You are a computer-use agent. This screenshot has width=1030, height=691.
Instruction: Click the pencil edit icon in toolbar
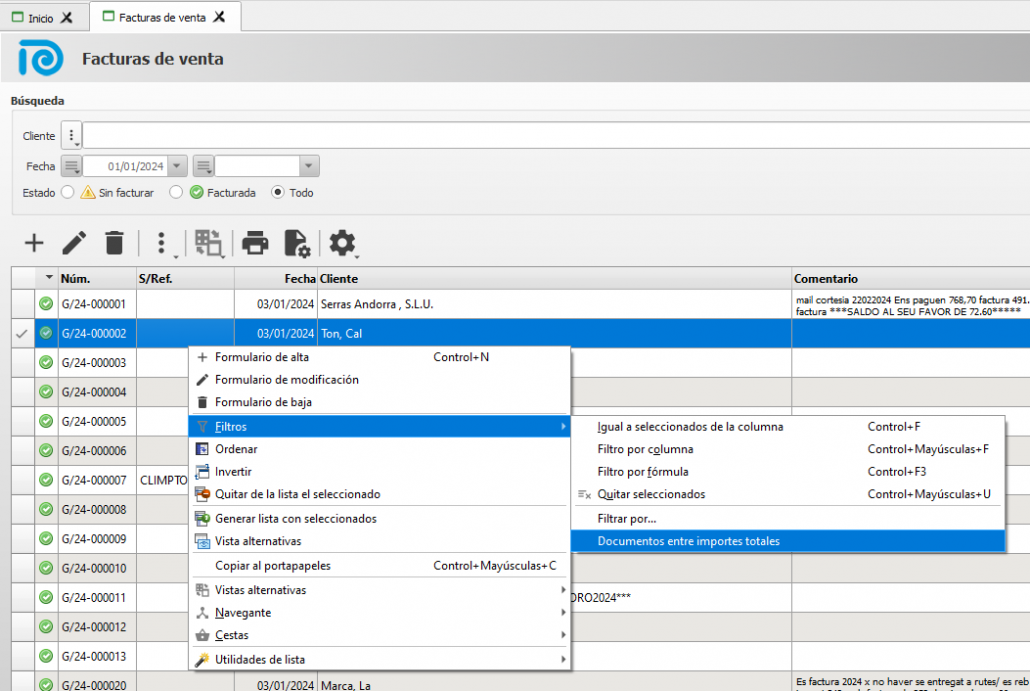pyautogui.click(x=74, y=242)
